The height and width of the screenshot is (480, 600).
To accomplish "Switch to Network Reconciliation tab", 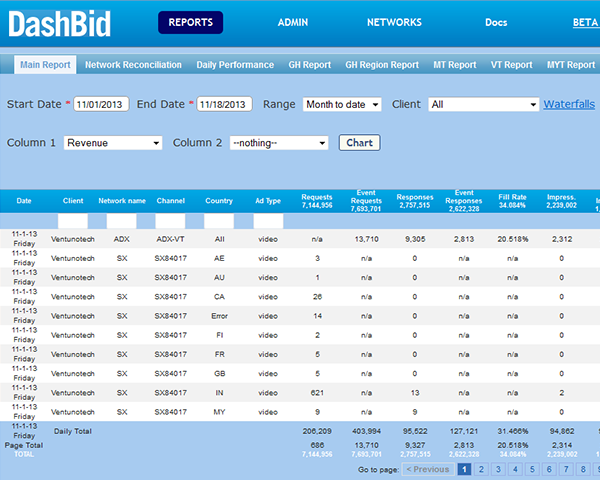I will [x=133, y=65].
